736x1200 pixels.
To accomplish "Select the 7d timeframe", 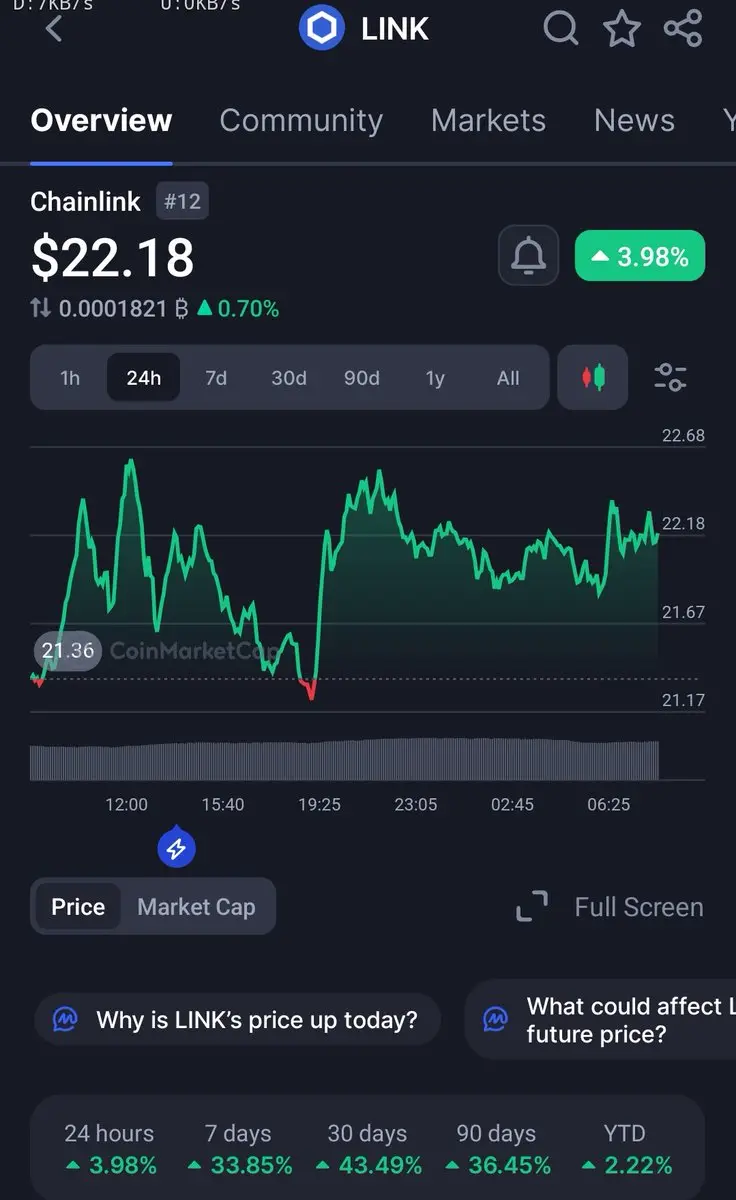I will (216, 378).
